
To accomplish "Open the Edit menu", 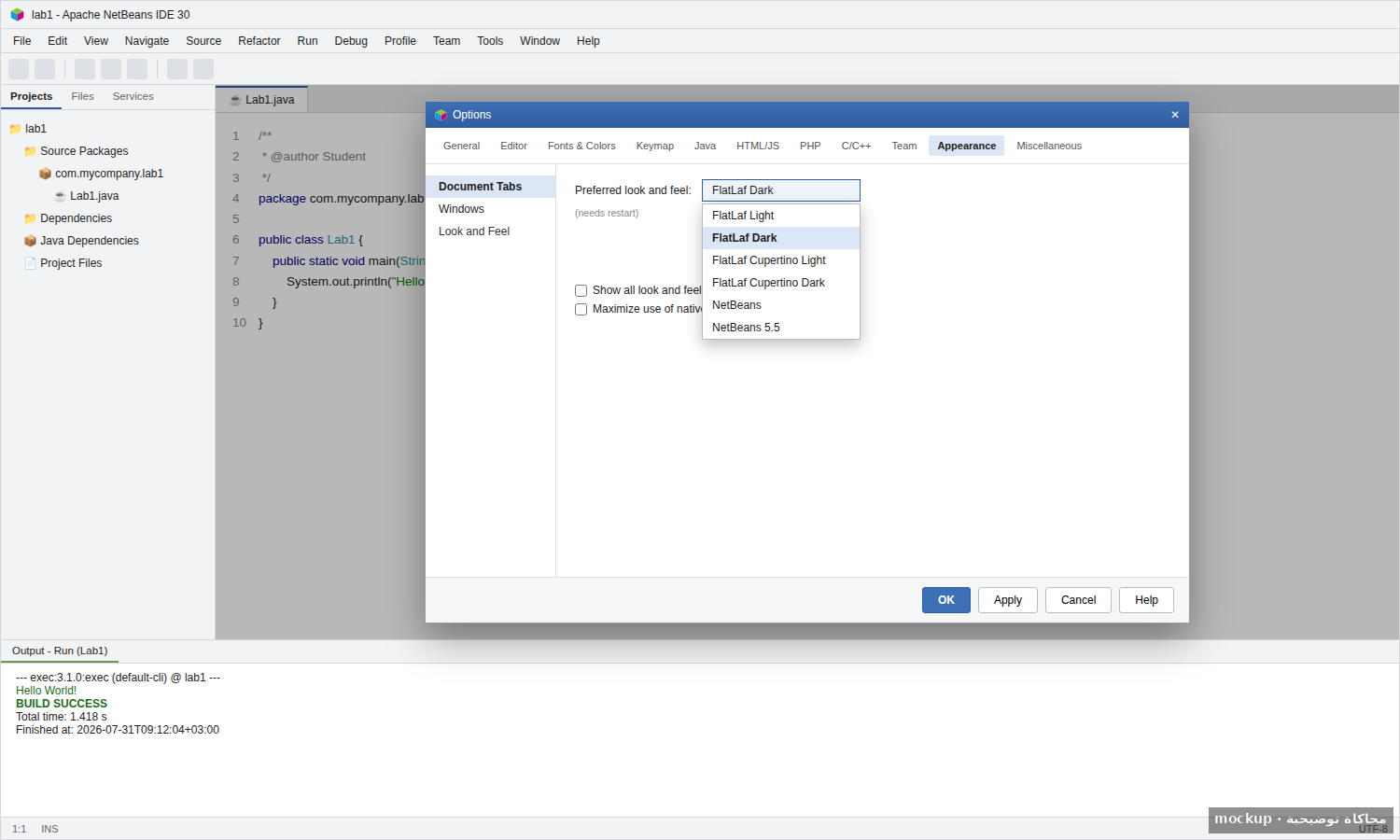I will pyautogui.click(x=58, y=41).
